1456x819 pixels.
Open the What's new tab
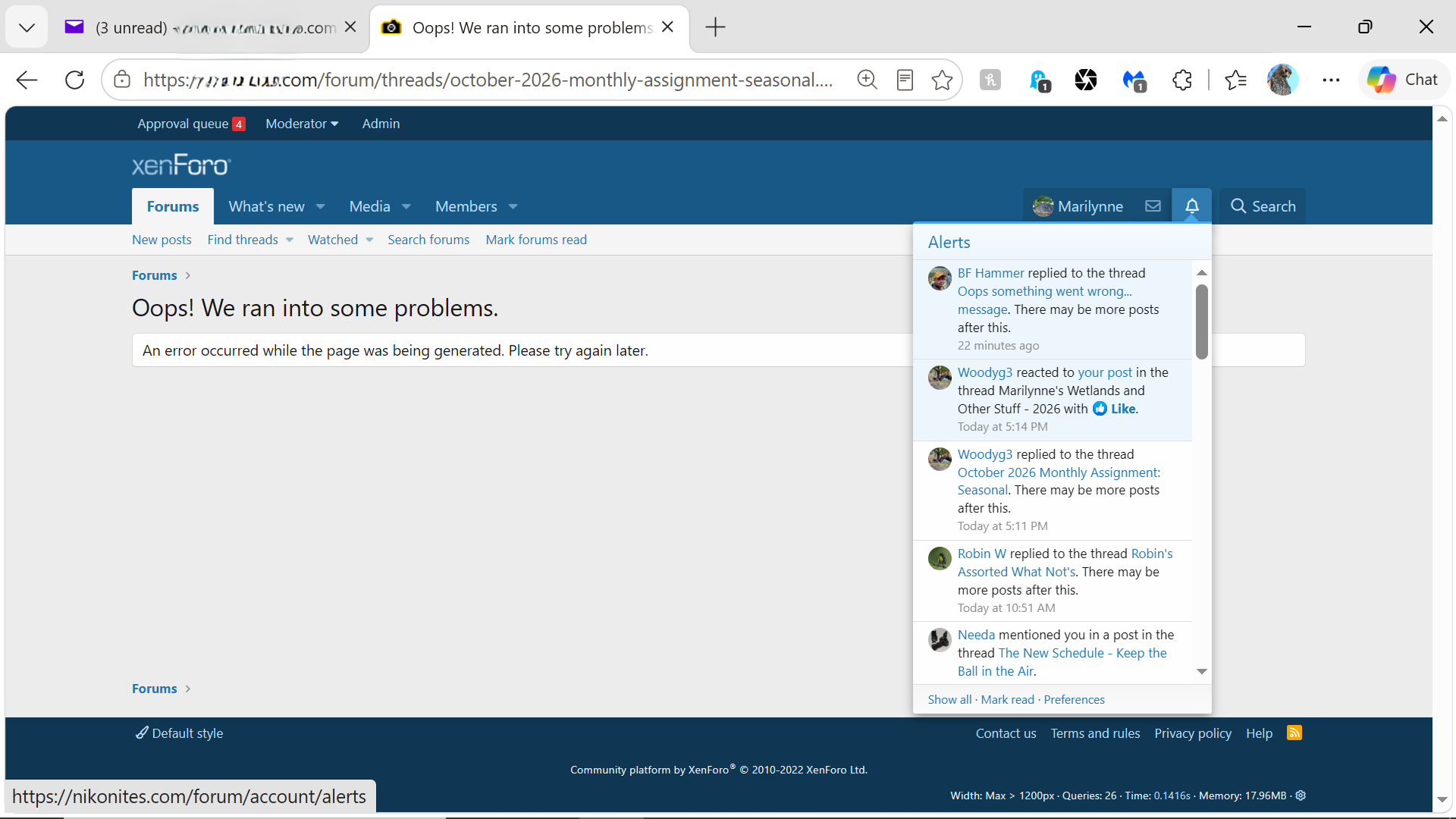point(266,206)
